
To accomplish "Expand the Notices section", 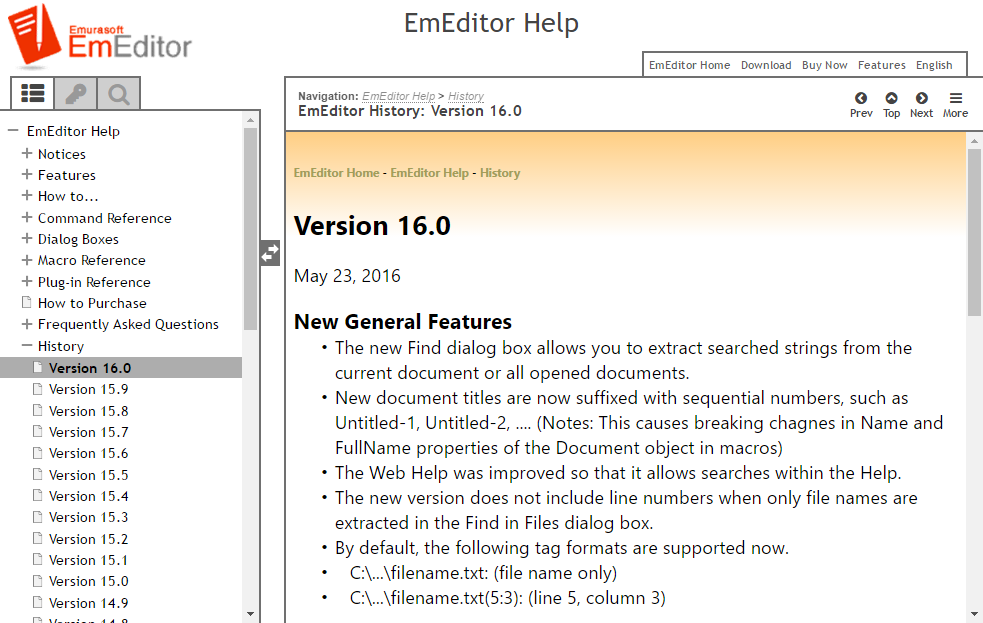I will 27,154.
